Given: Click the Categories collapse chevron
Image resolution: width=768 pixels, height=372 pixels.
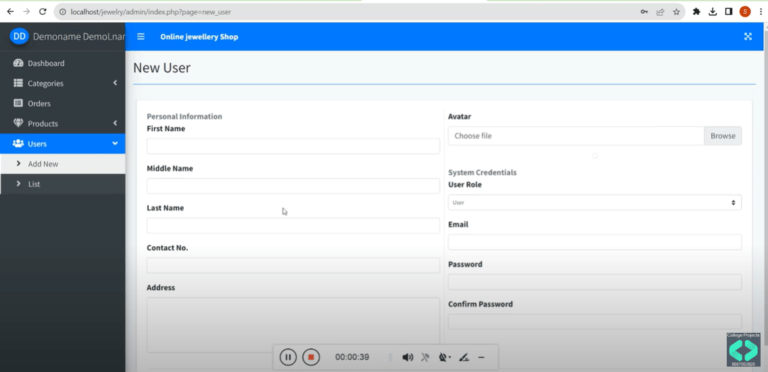Looking at the screenshot, I should coord(115,83).
